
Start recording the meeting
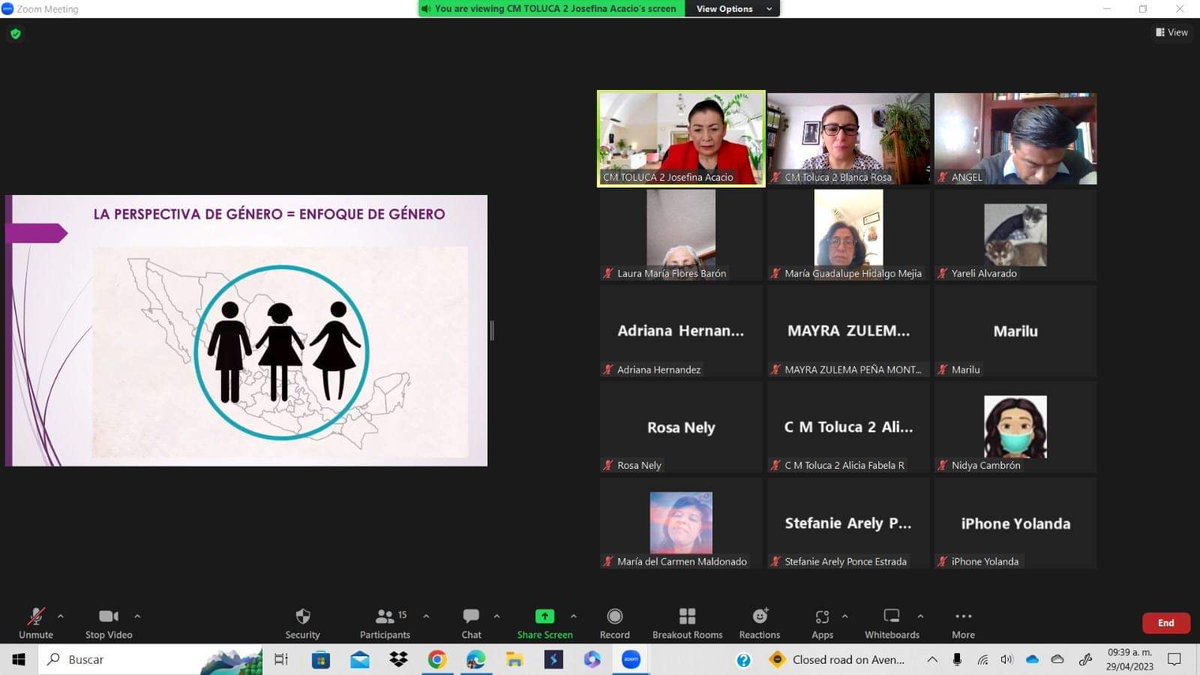pos(615,623)
